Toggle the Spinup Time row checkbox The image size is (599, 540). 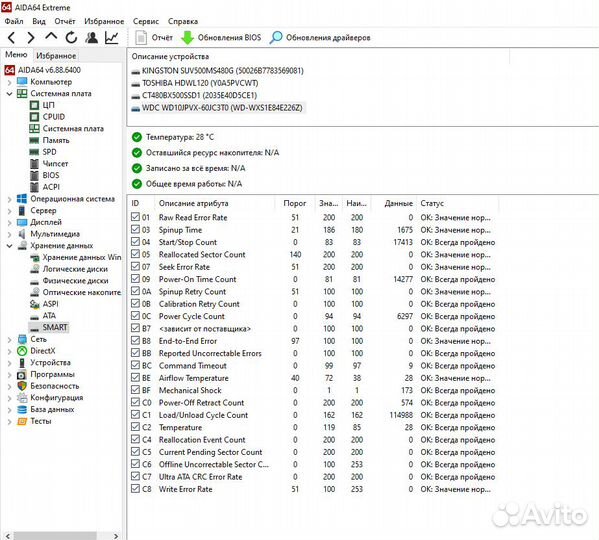tap(135, 229)
